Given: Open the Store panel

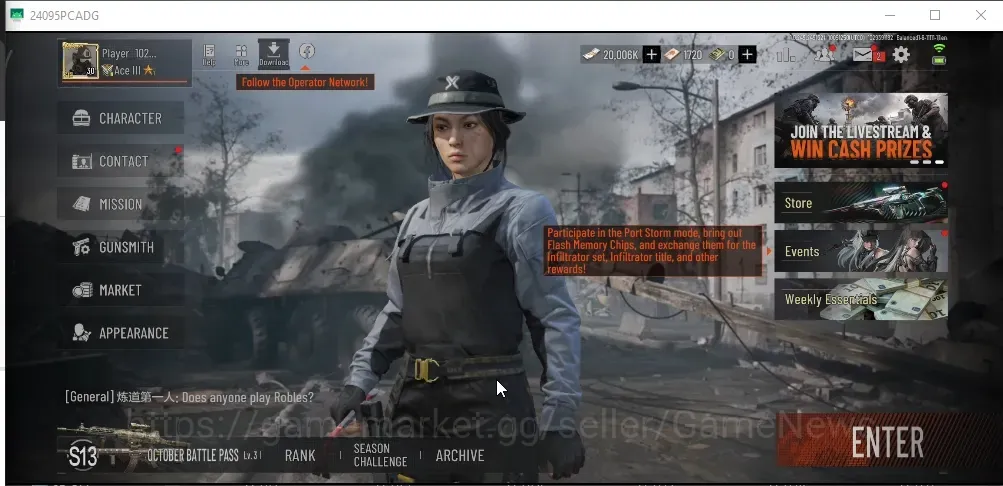Looking at the screenshot, I should (x=861, y=203).
